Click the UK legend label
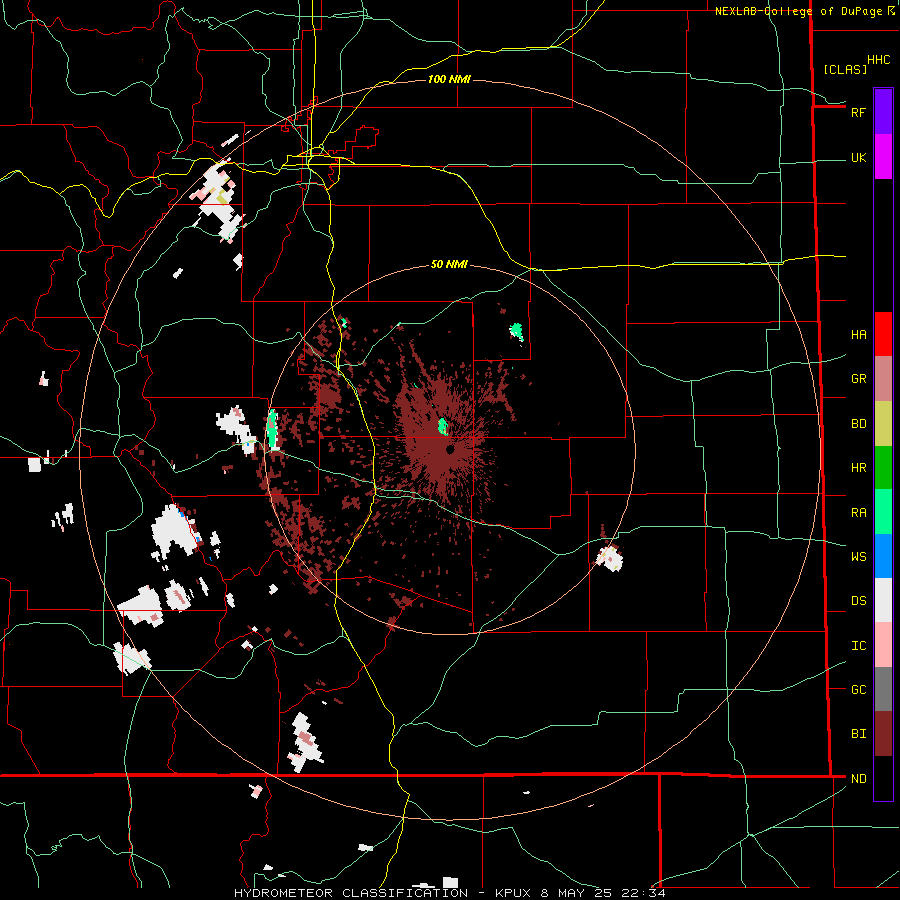 point(858,158)
